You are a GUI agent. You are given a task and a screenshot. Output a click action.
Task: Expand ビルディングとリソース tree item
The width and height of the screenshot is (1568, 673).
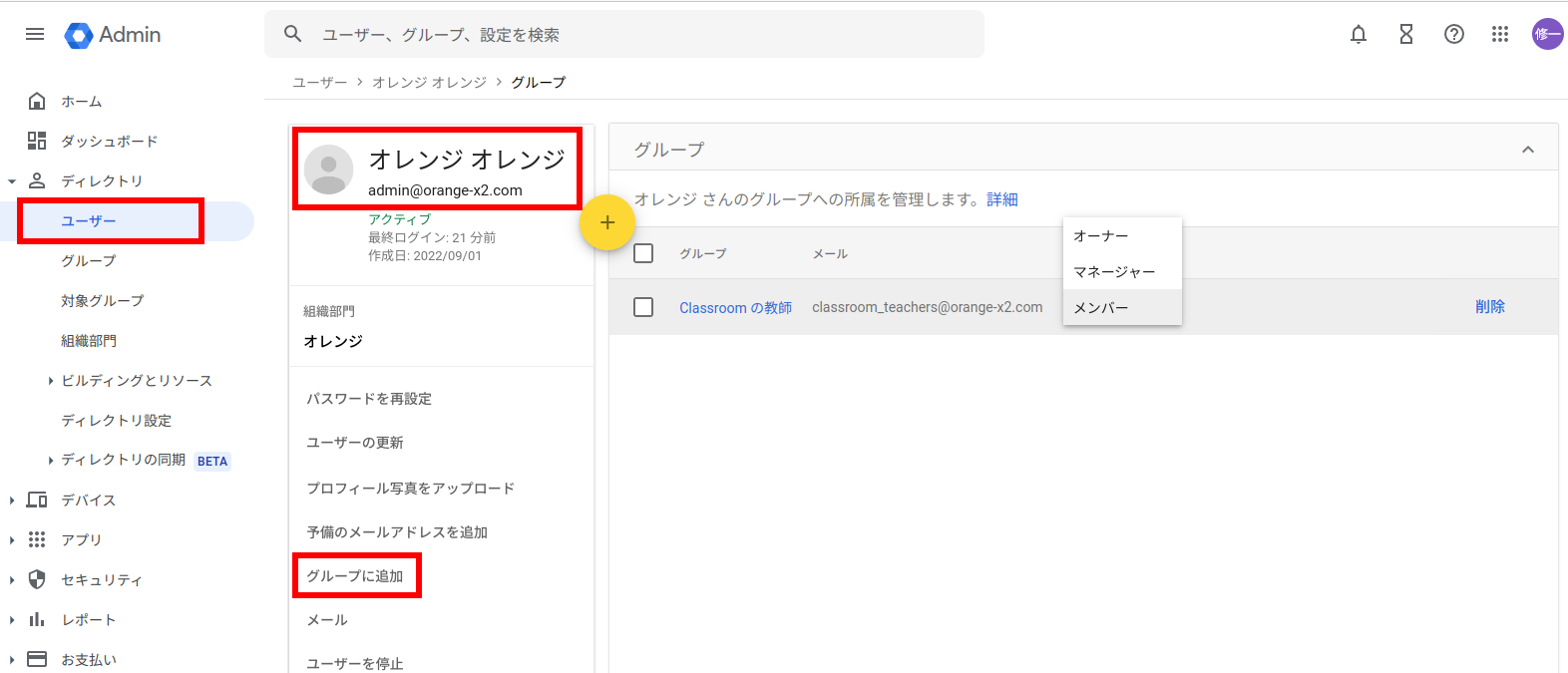pos(51,381)
